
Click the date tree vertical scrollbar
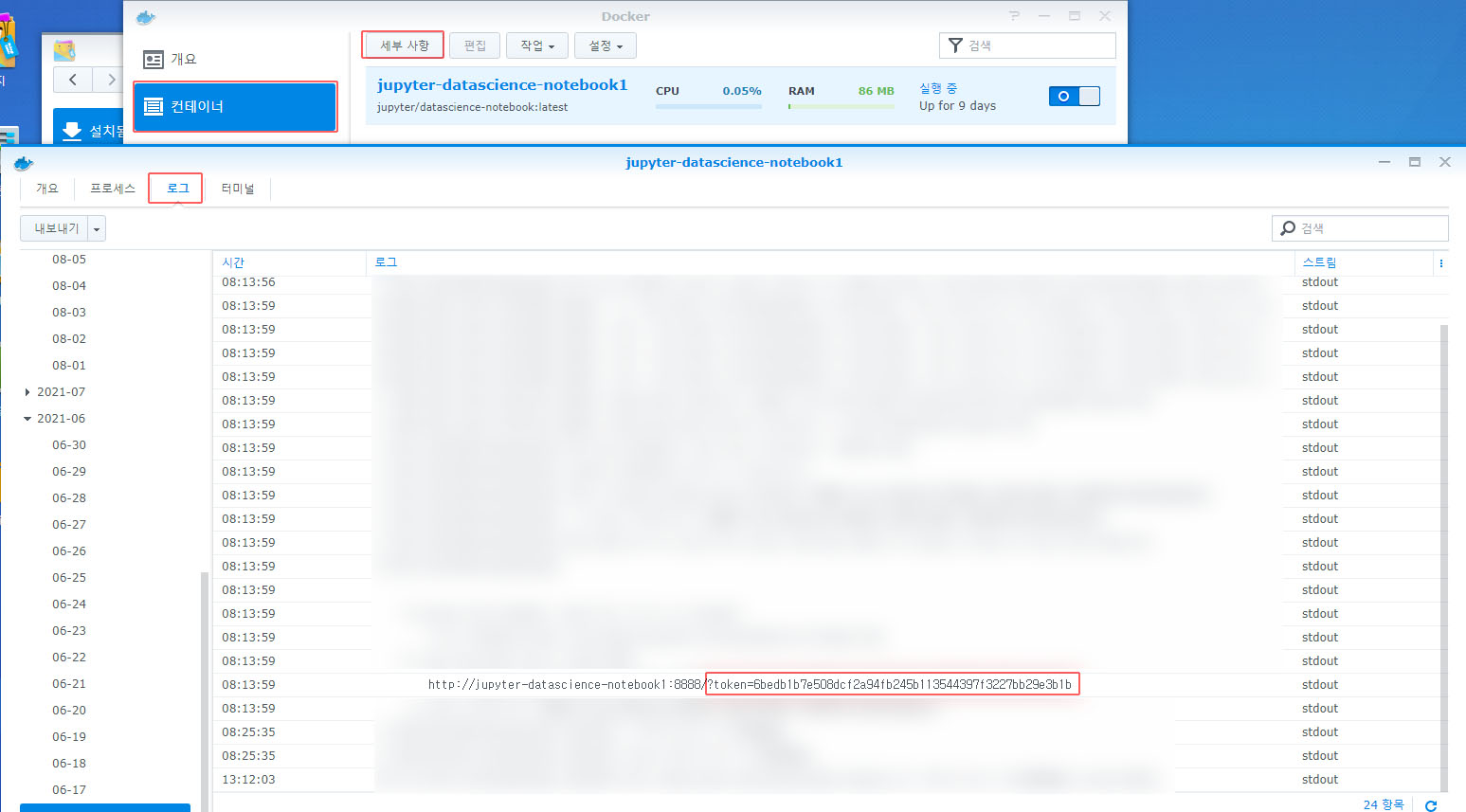point(204,692)
